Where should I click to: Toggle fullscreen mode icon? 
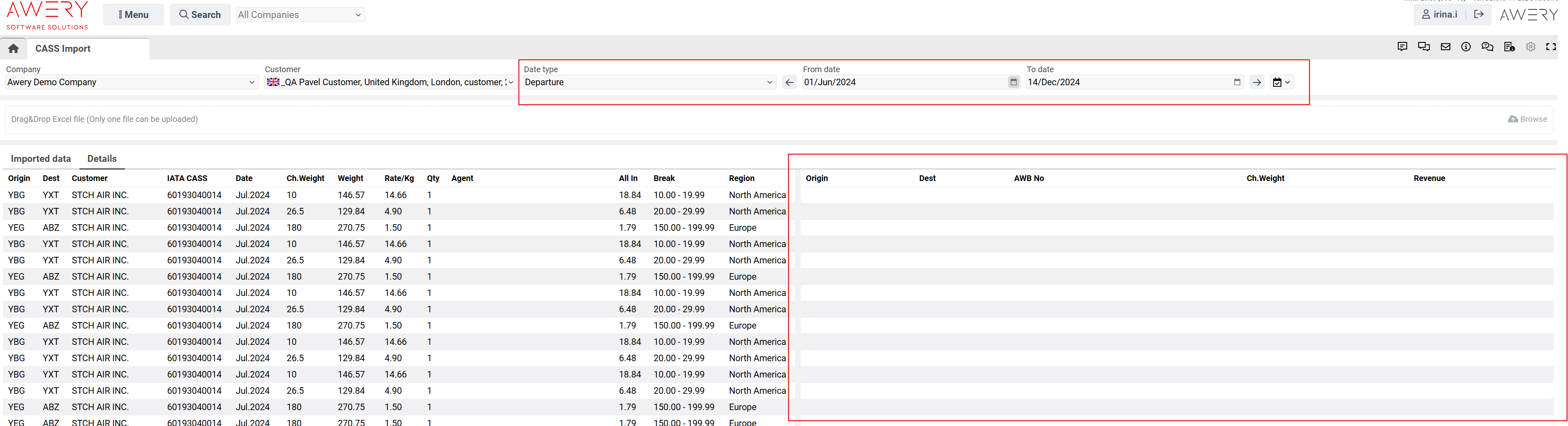[1551, 47]
